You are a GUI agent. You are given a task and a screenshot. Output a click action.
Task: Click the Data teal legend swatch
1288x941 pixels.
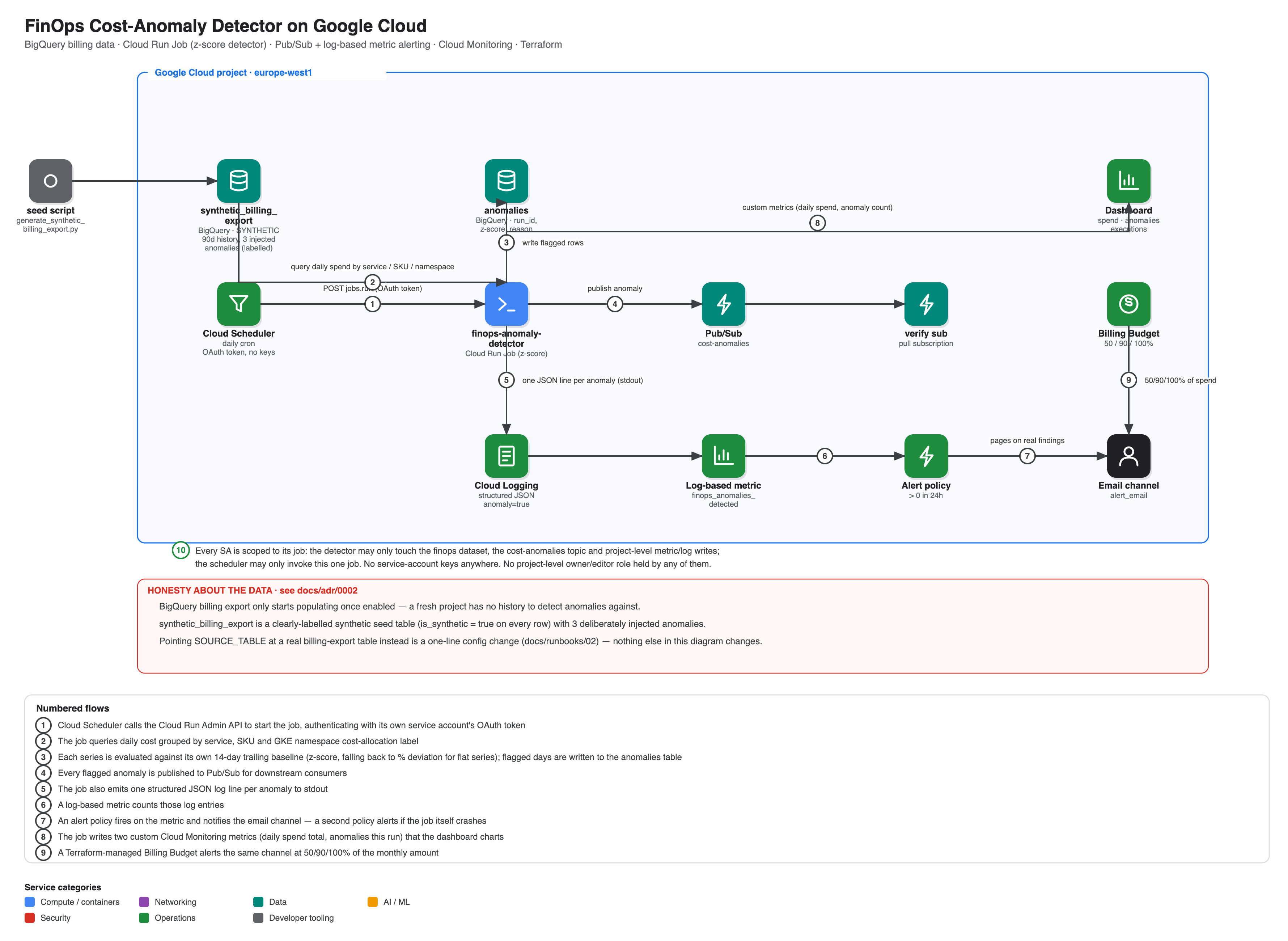259,902
